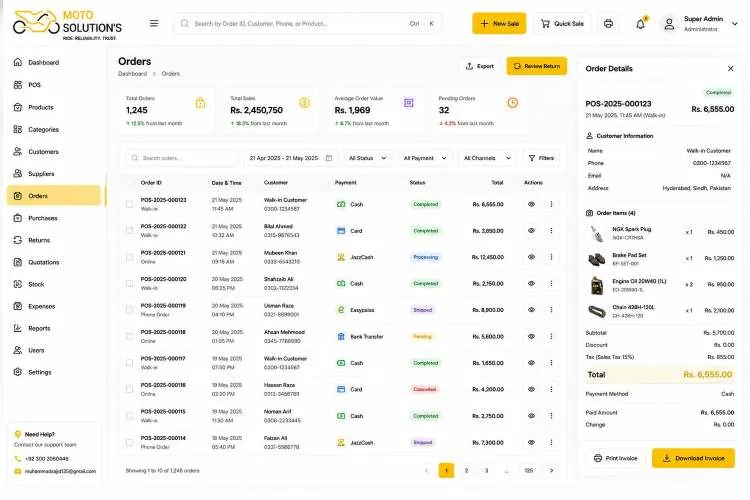Jump to page 125 of orders
The image size is (750, 500).
point(529,470)
